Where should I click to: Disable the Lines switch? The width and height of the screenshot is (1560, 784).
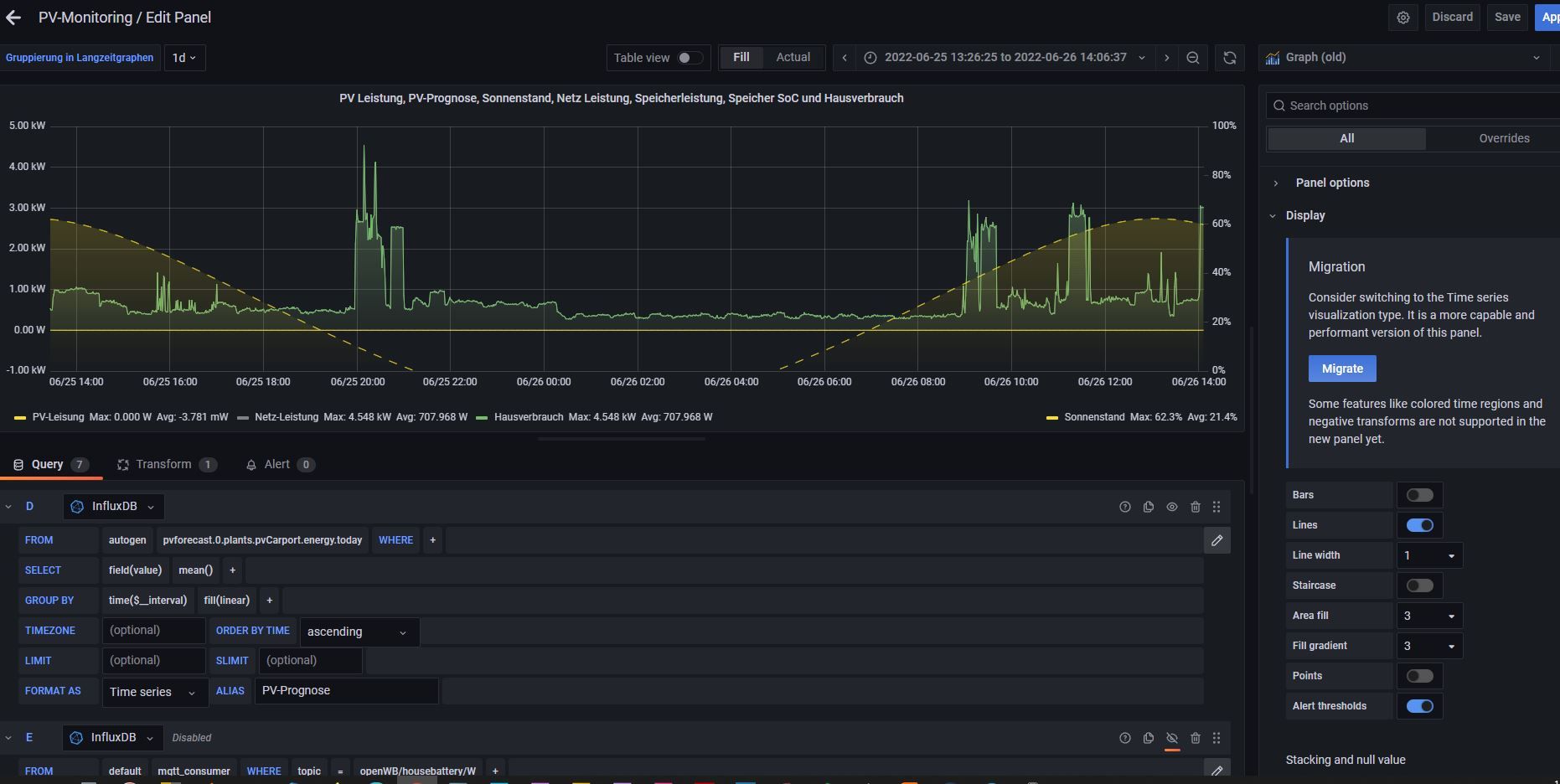click(x=1420, y=525)
